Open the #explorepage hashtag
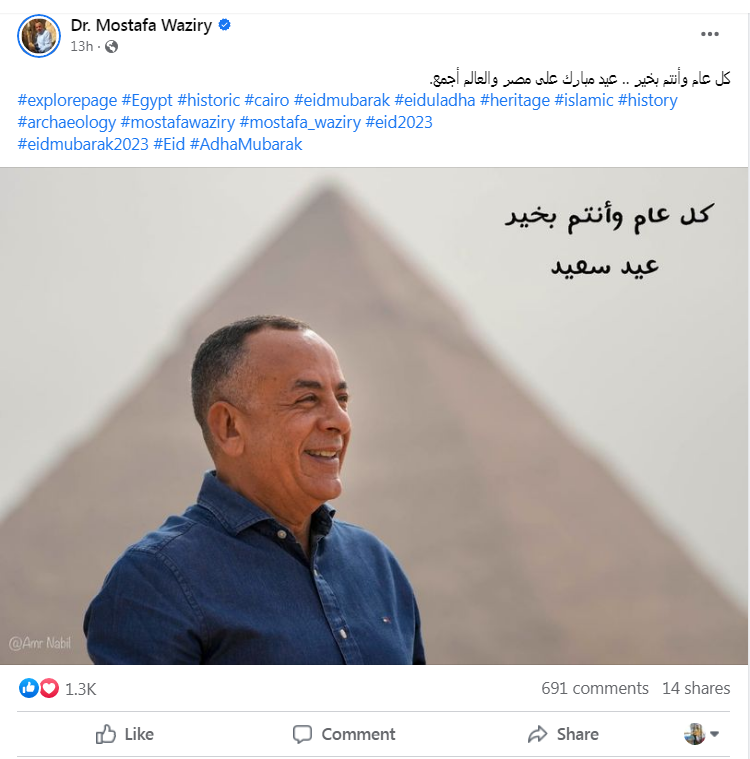750x759 pixels. click(x=67, y=100)
